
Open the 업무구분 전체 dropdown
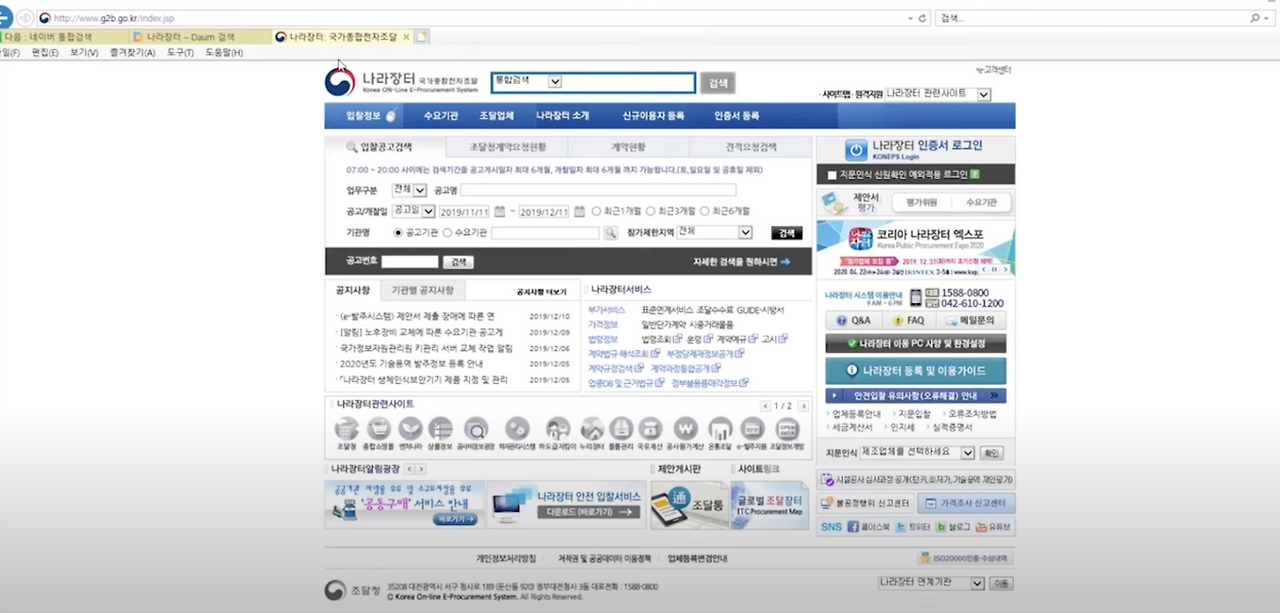tap(409, 190)
